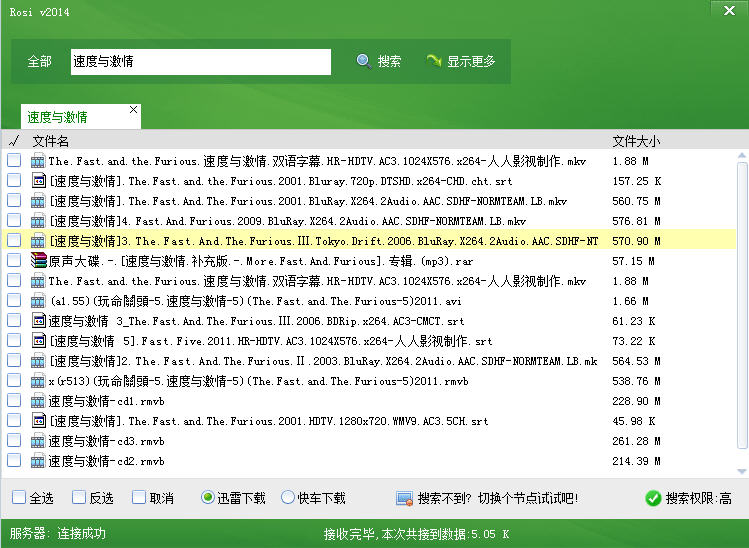Close the 速度与激情 tab
This screenshot has height=548, width=749.
click(133, 109)
